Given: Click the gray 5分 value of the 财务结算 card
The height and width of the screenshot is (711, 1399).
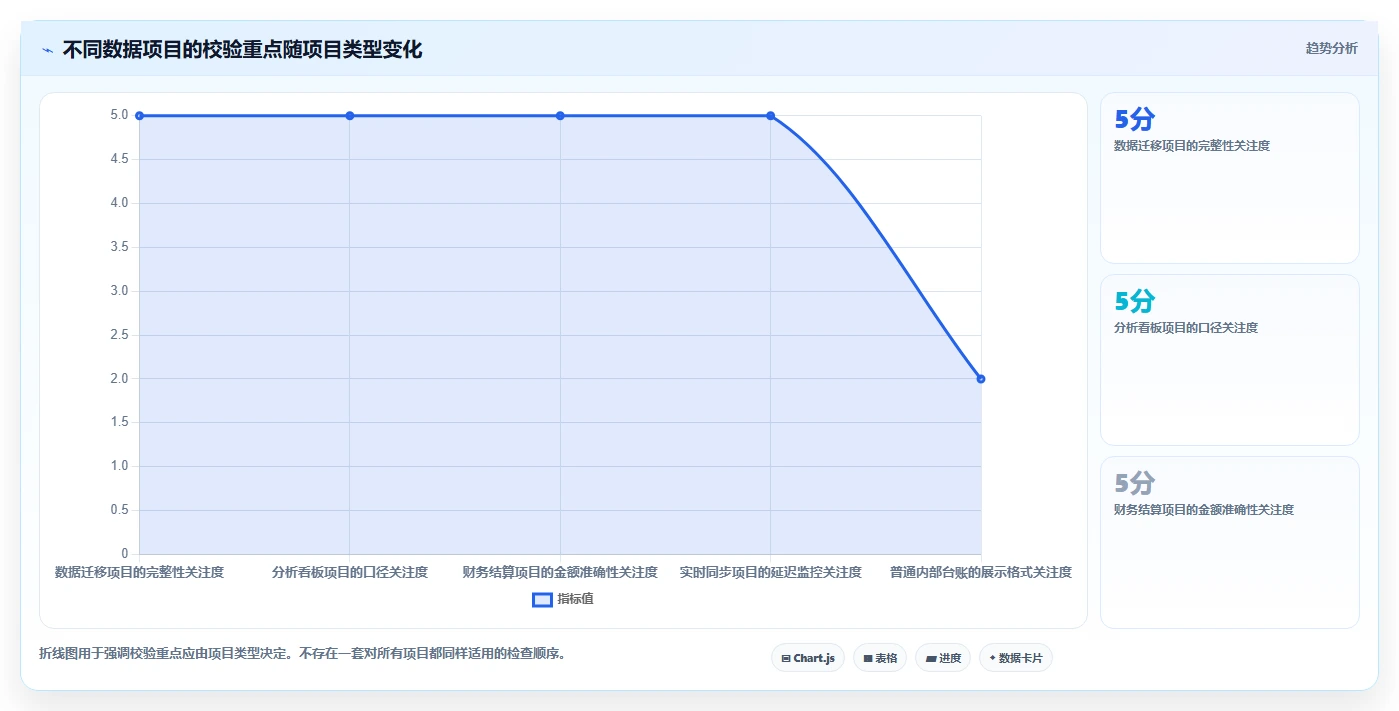Looking at the screenshot, I should 1134,484.
